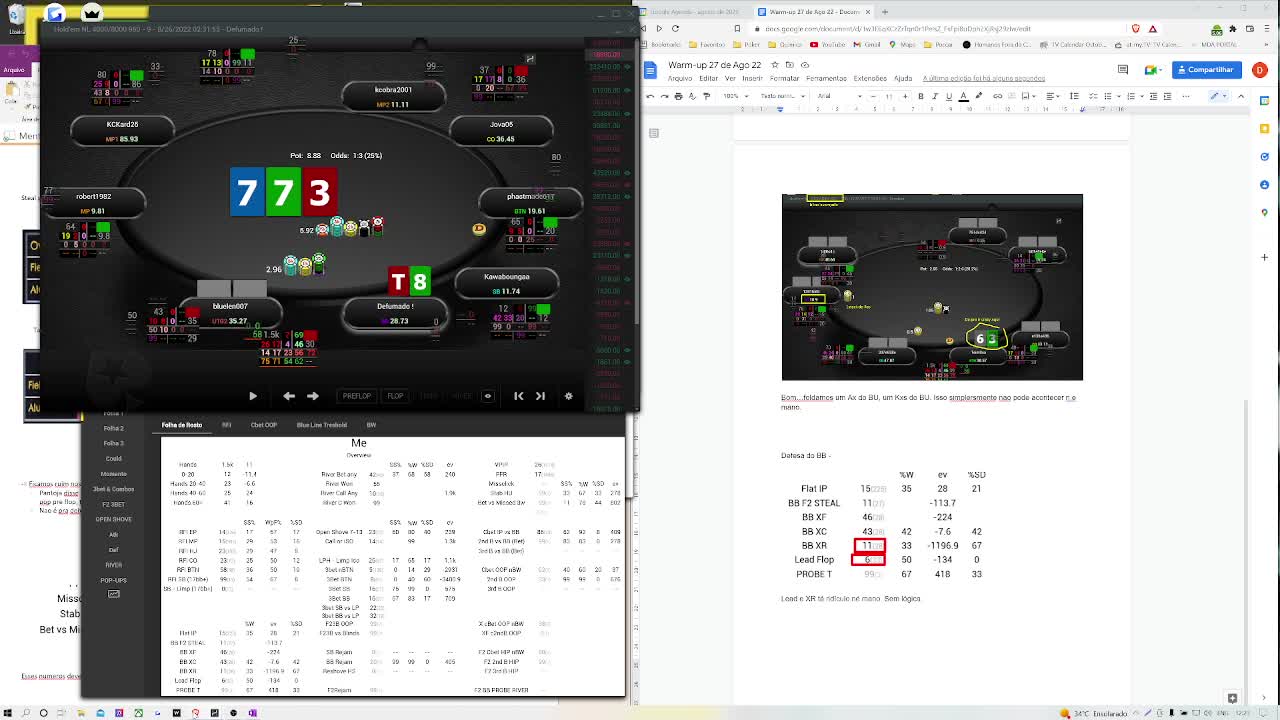Go to next hand in replayer
Viewport: 1280px width, 720px height.
(540, 396)
